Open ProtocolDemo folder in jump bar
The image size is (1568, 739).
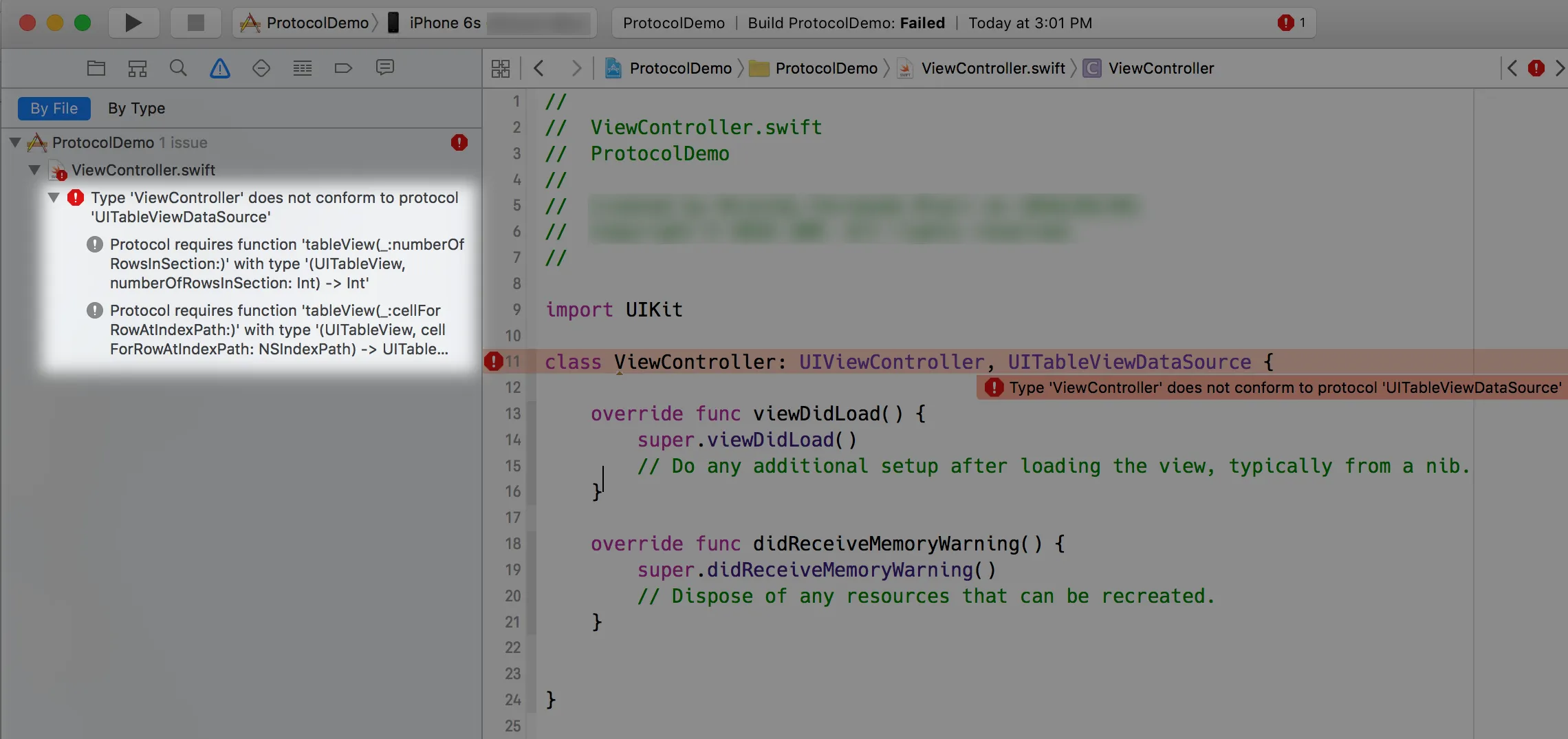pyautogui.click(x=814, y=68)
